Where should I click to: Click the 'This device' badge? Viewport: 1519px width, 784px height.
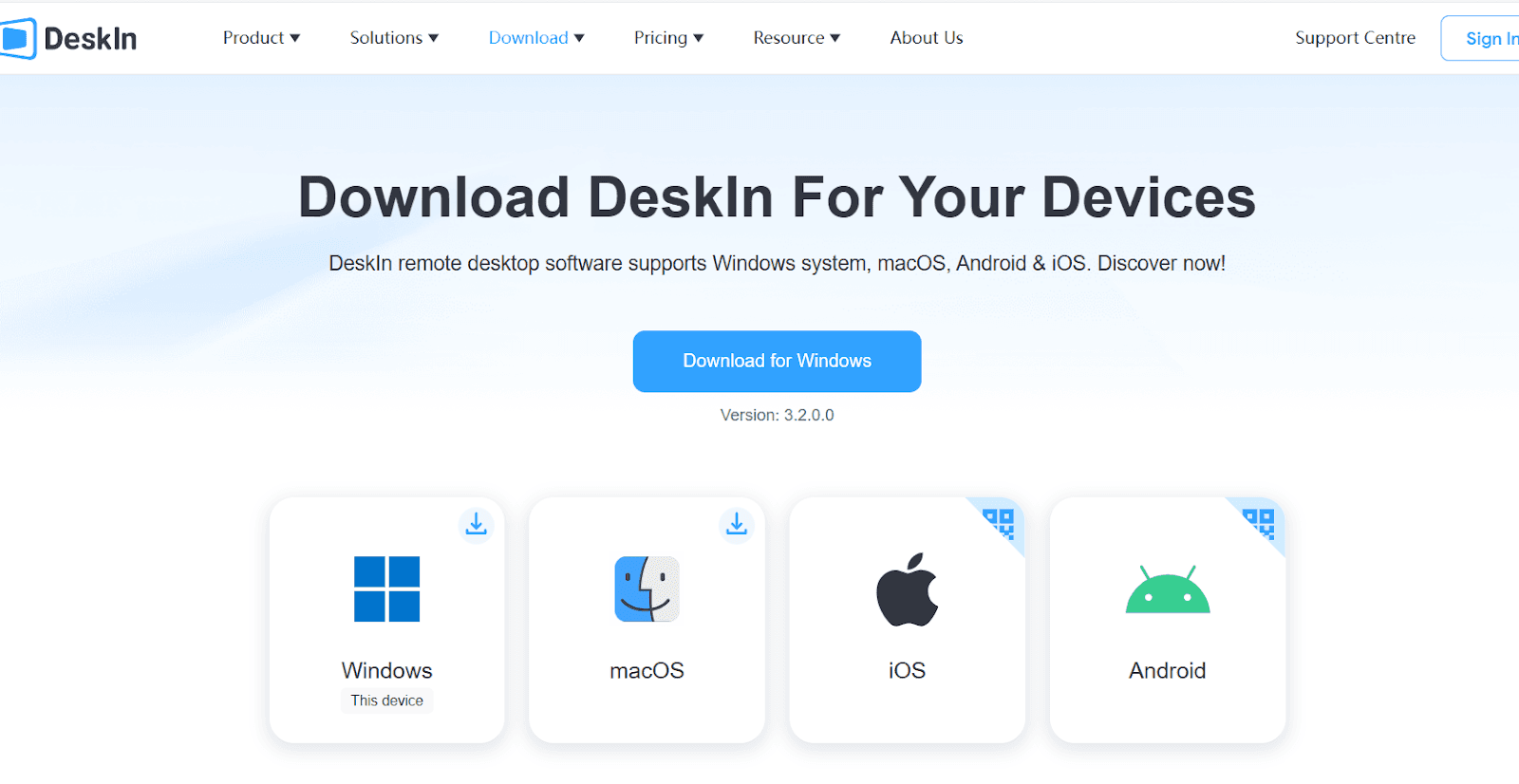(x=387, y=700)
